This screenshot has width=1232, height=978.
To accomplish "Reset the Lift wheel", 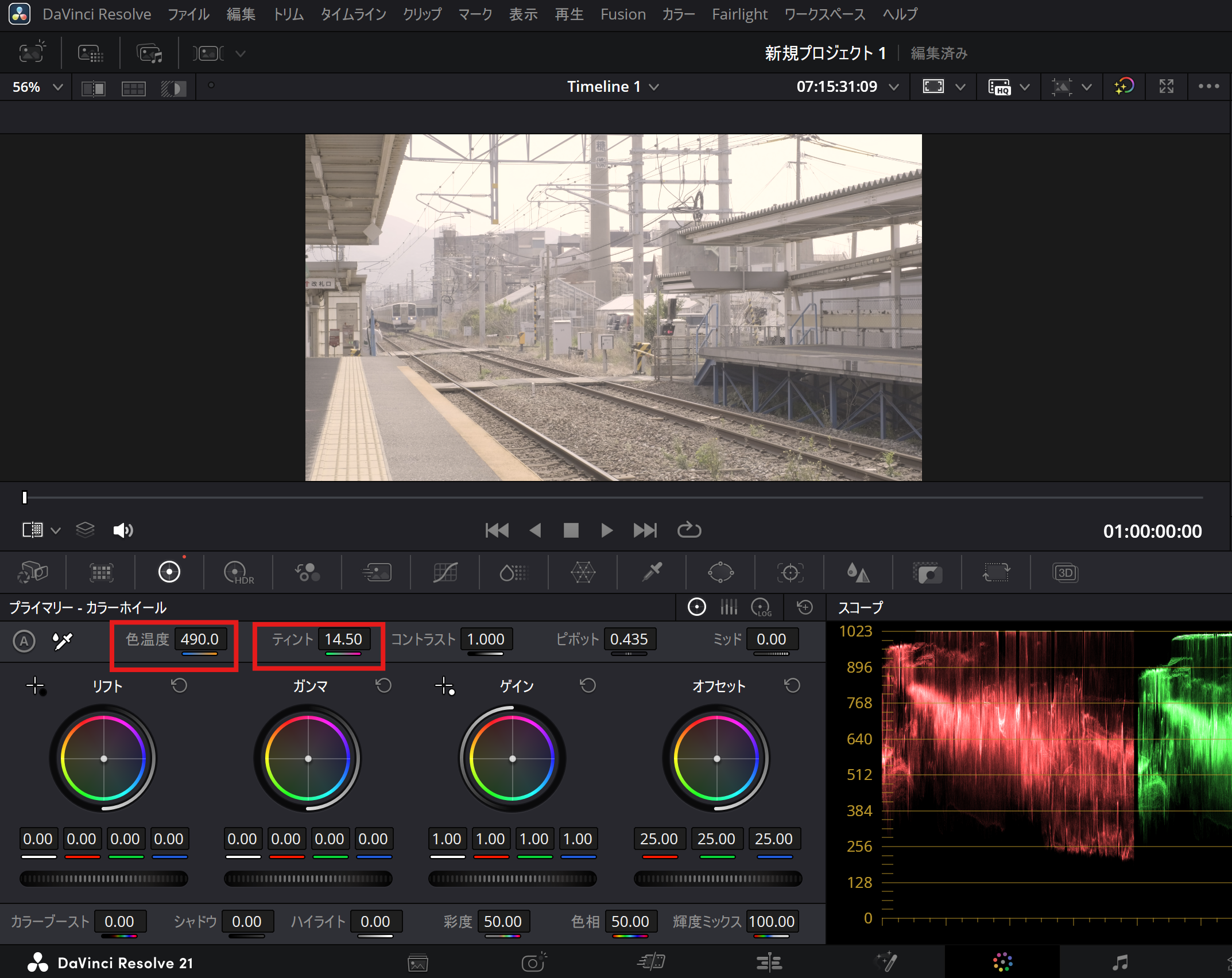I will 179,685.
